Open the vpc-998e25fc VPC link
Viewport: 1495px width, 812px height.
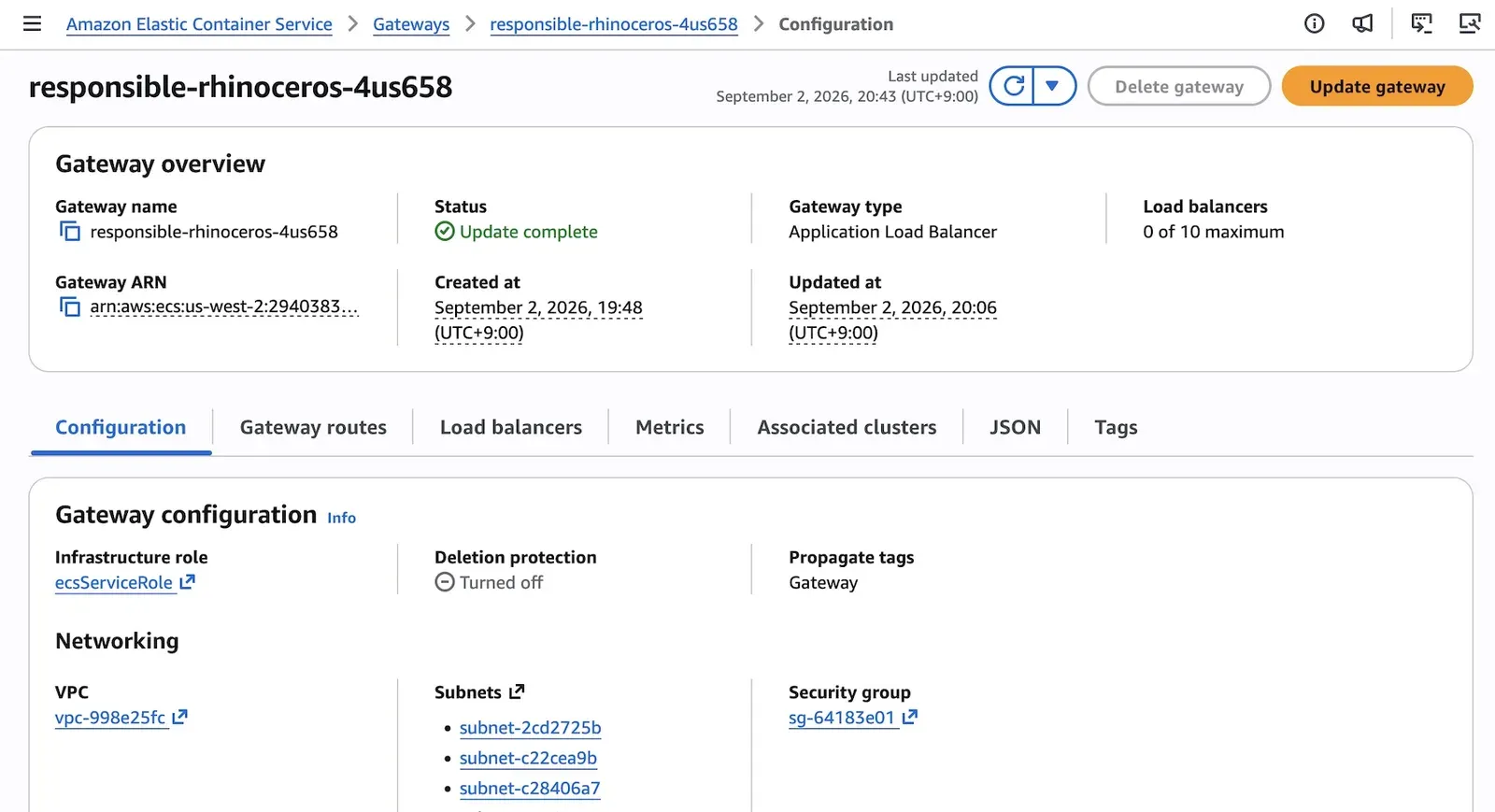(110, 718)
